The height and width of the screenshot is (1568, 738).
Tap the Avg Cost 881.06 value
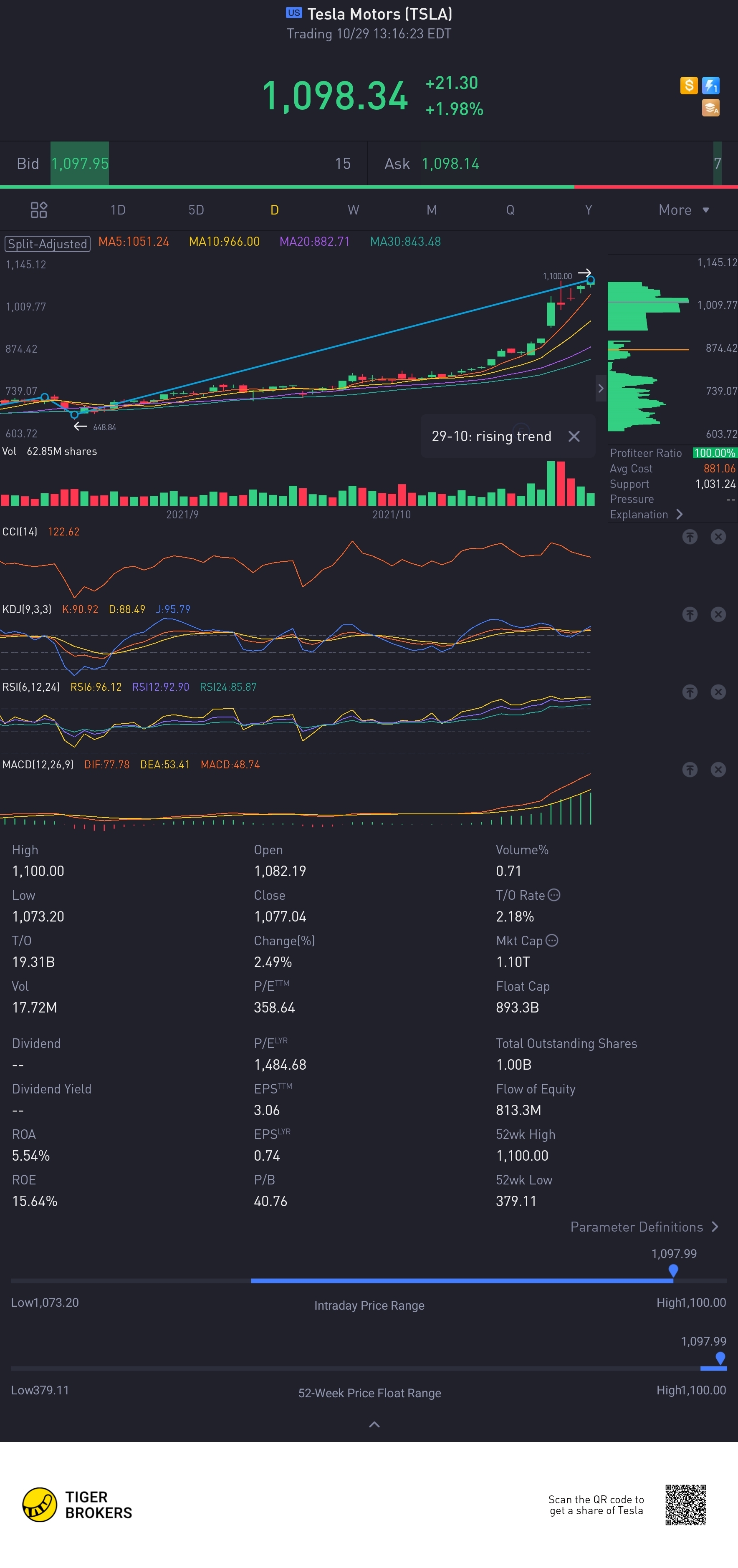coord(719,469)
